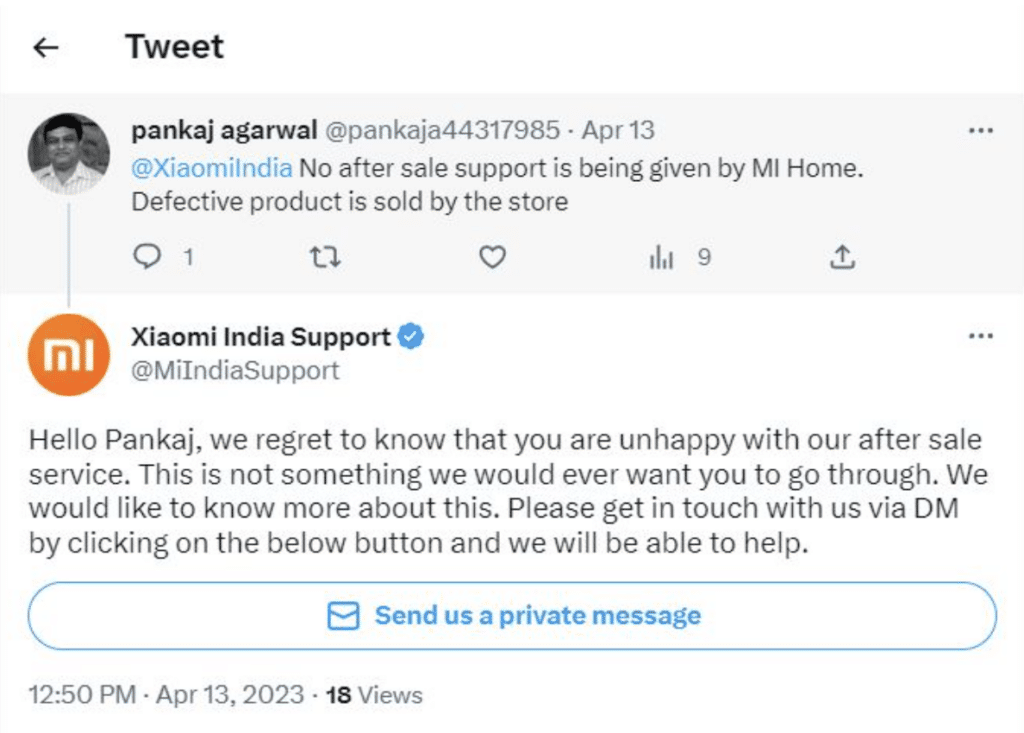Image resolution: width=1024 pixels, height=733 pixels.
Task: Click the @pankaja44317985 handle
Action: click(x=442, y=130)
